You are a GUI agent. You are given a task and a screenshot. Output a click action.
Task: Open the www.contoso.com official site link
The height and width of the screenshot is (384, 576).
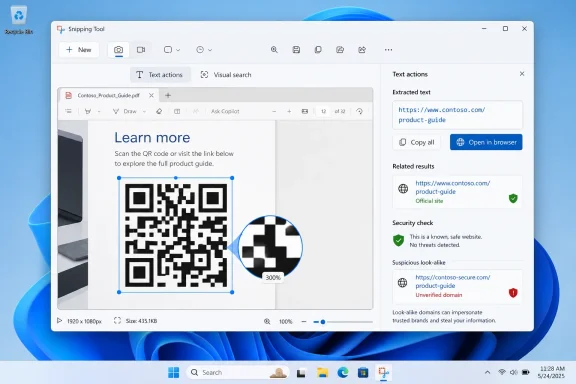(x=453, y=187)
